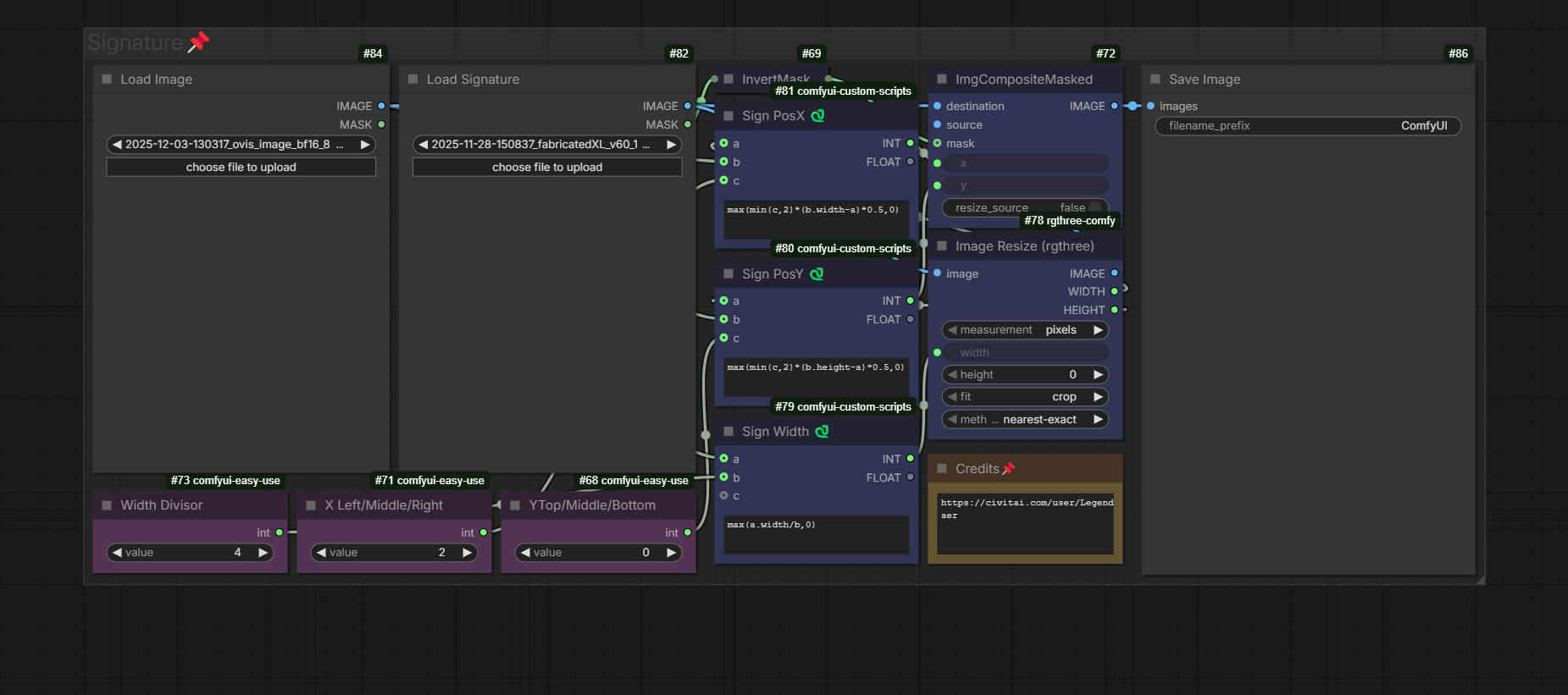The image size is (1568, 695).
Task: Click the #78 rgthree-comfy badge
Action: (1069, 221)
